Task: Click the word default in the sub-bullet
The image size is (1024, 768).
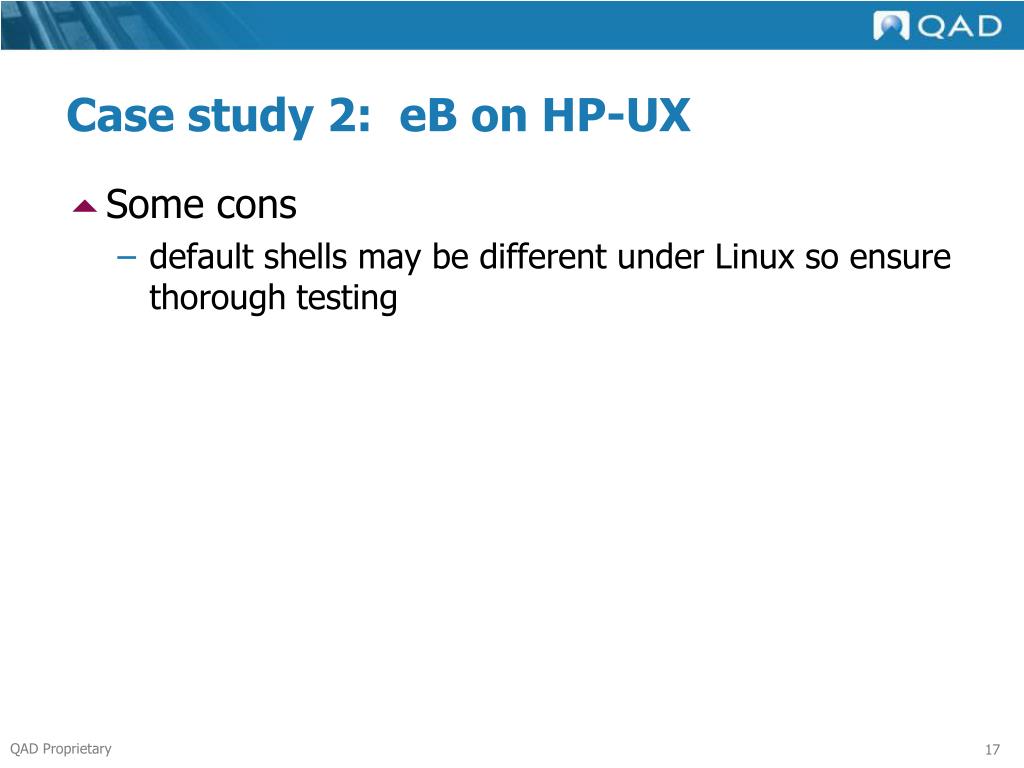Action: click(201, 256)
